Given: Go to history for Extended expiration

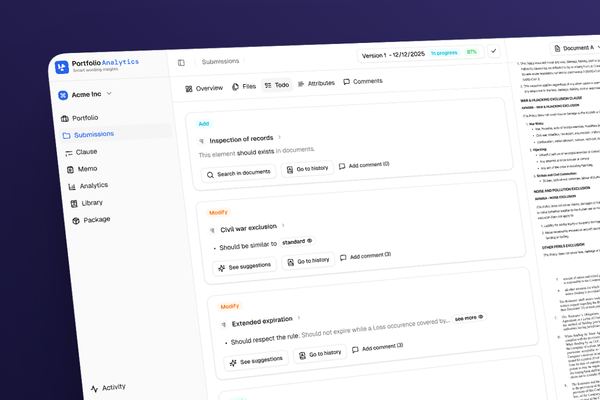Looking at the screenshot, I should point(320,354).
